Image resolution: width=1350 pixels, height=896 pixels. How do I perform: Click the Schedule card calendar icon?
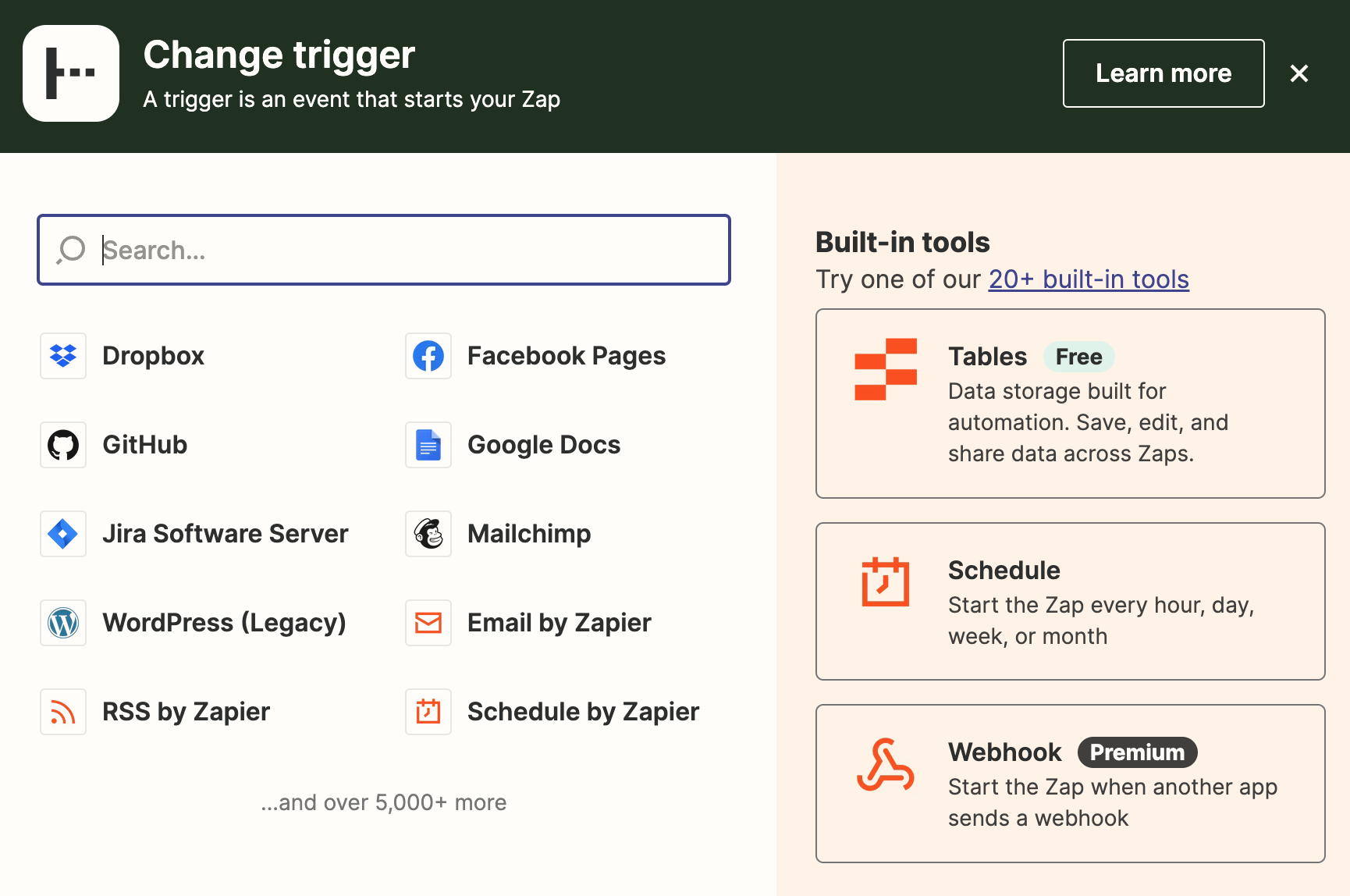886,581
